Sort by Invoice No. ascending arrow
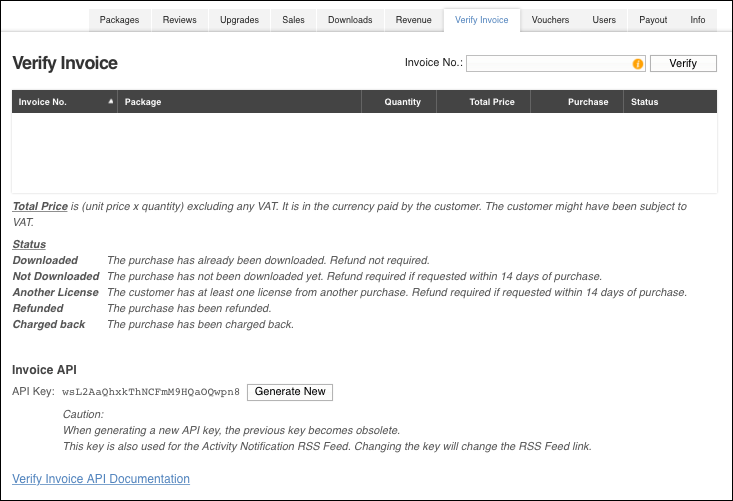The height and width of the screenshot is (501, 733). [x=110, y=102]
